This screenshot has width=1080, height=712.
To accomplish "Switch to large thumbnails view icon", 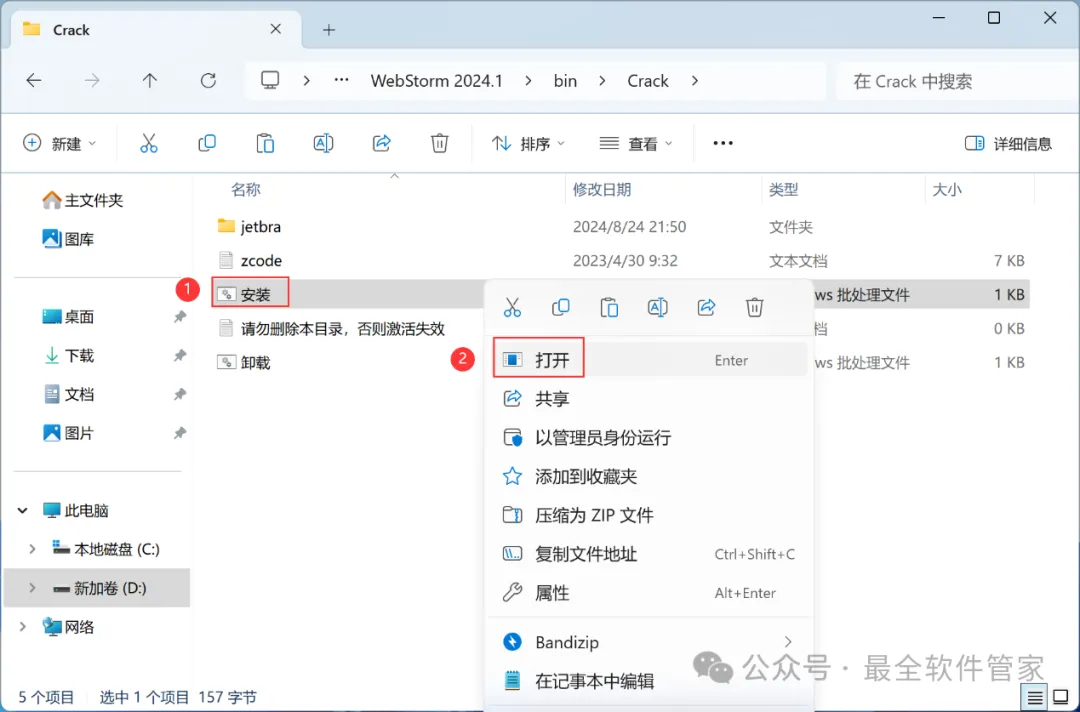I will pyautogui.click(x=1061, y=698).
